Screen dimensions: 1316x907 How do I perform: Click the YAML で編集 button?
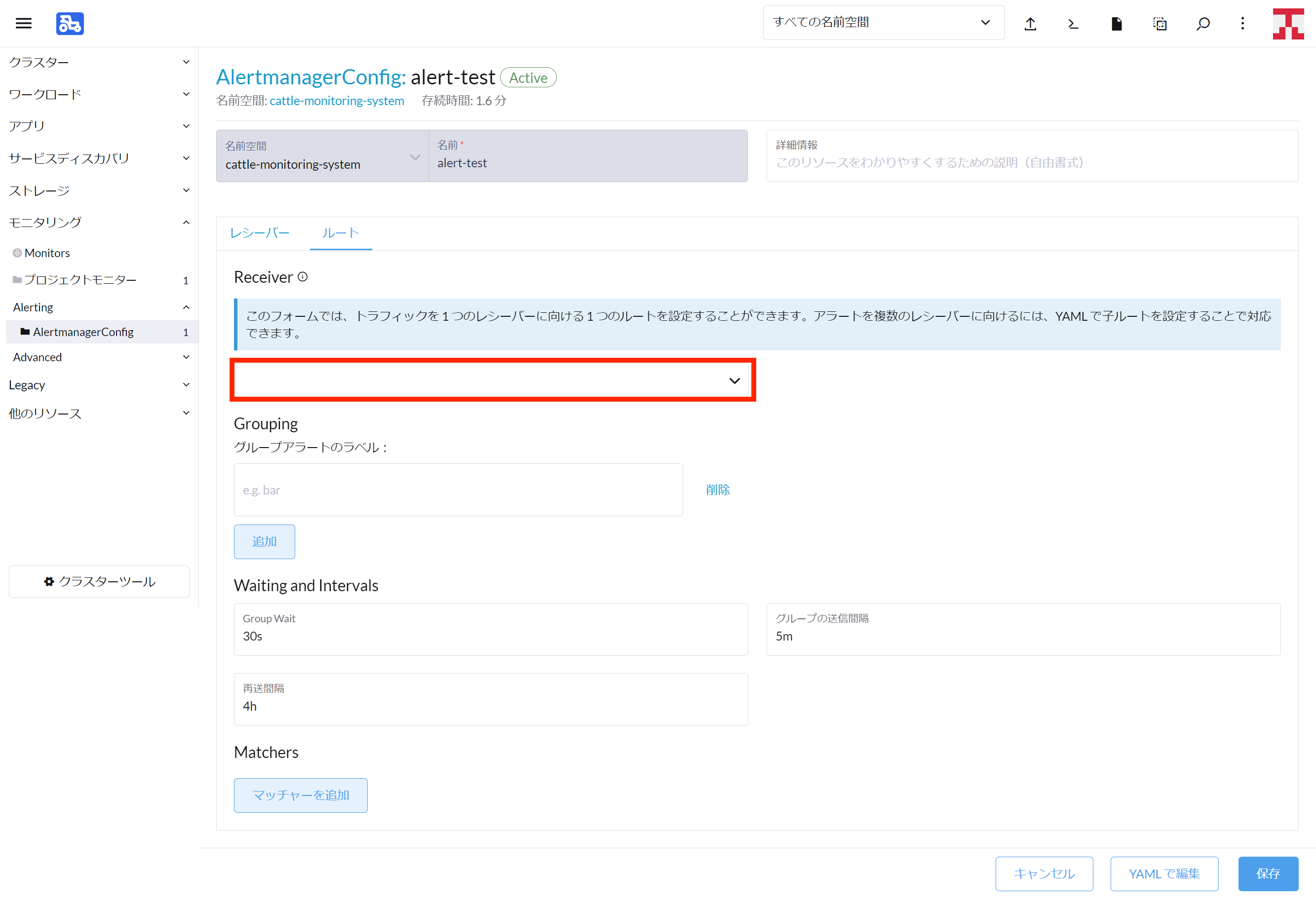tap(1164, 873)
